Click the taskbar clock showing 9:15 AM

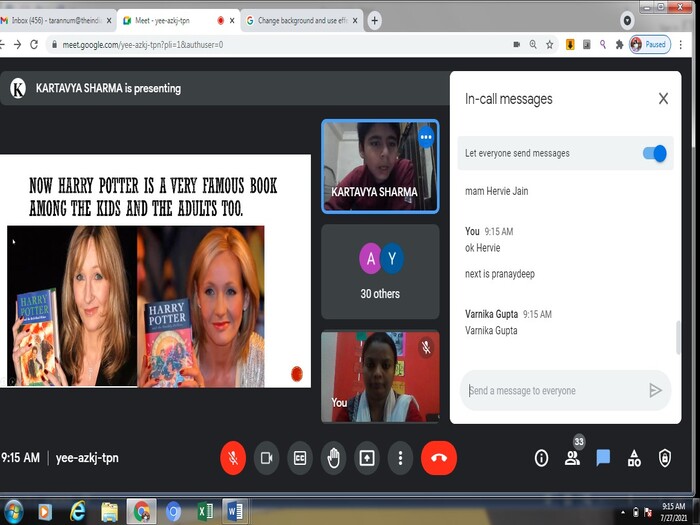tap(674, 512)
